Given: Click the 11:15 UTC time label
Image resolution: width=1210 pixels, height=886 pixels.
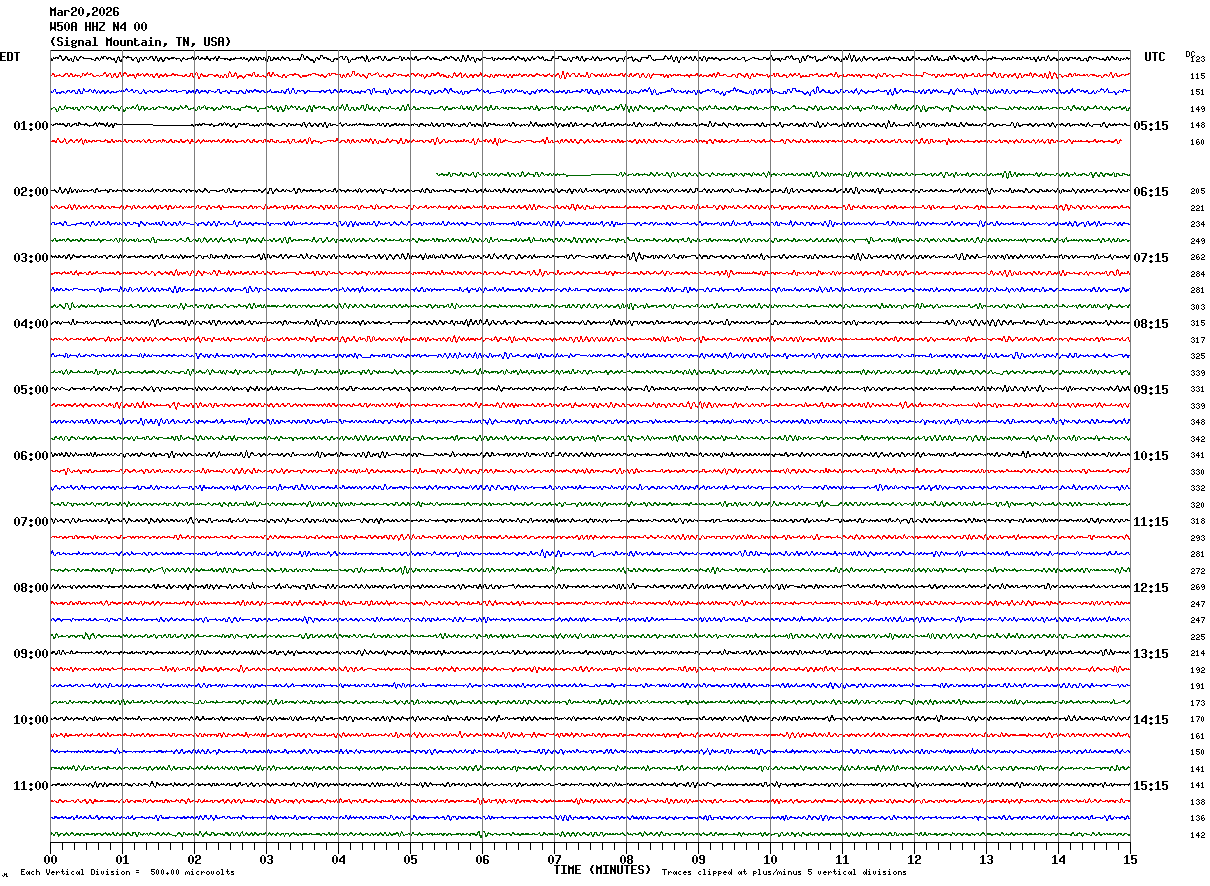Looking at the screenshot, I should click(1151, 522).
